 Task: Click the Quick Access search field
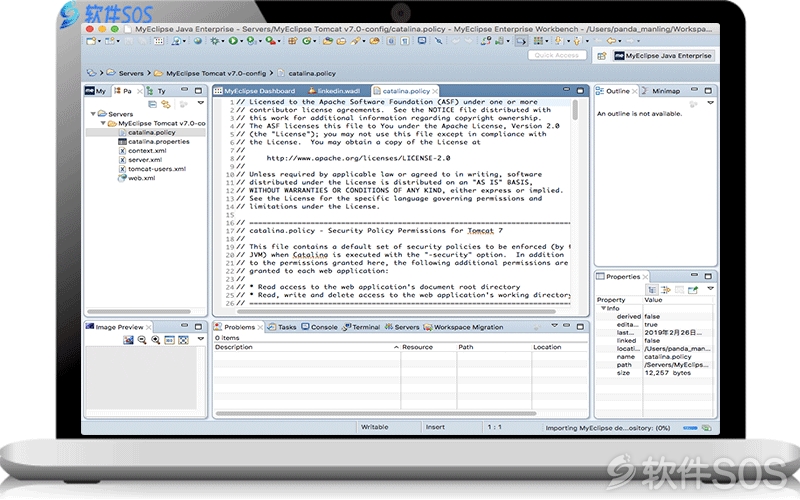coord(557,55)
